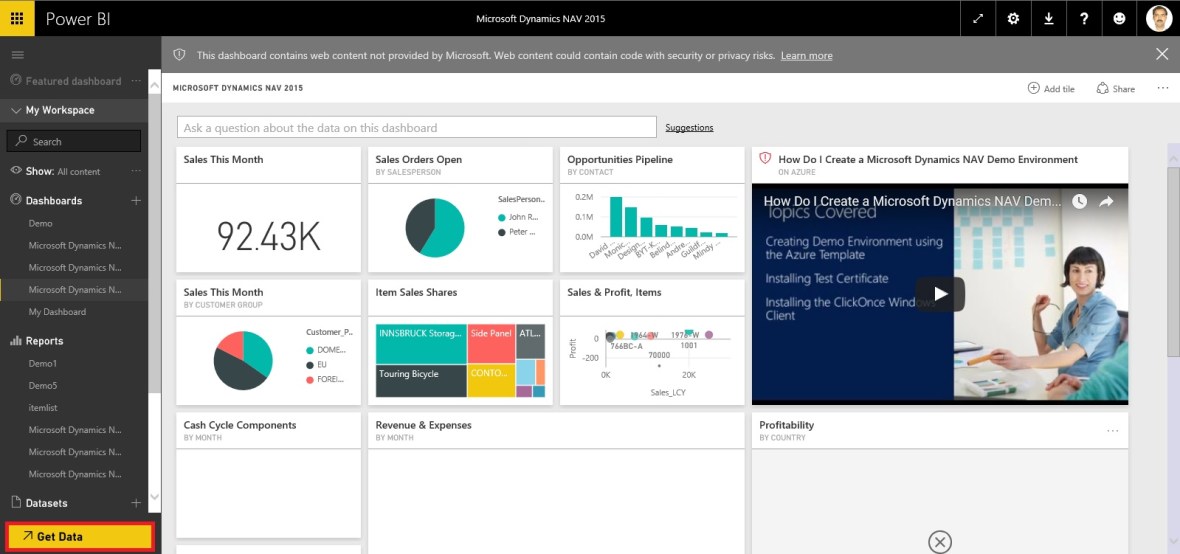Open the settings gear icon
Viewport: 1180px width, 554px height.
point(1013,18)
